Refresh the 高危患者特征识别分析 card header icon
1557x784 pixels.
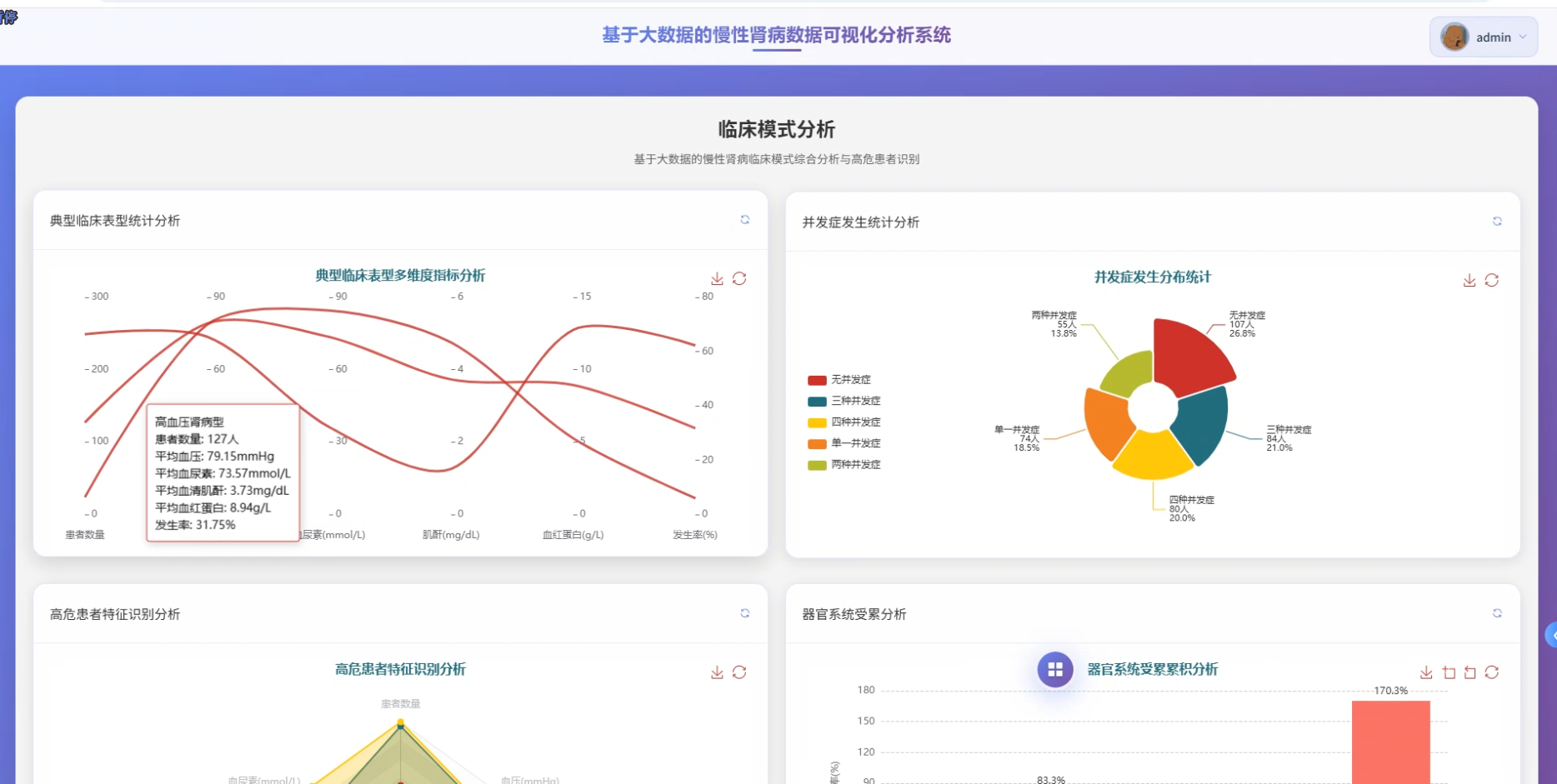(745, 613)
